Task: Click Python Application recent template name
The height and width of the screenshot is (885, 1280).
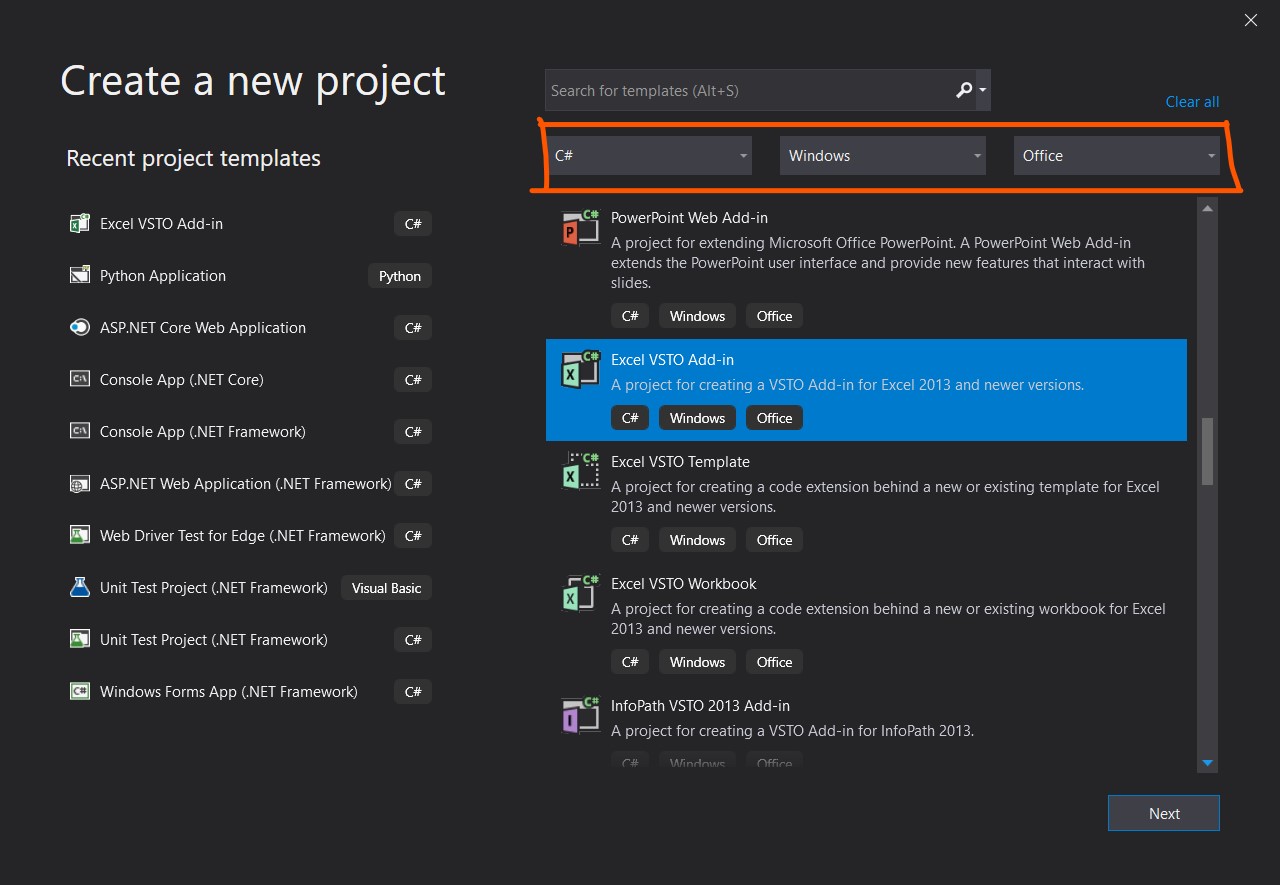Action: pos(163,276)
